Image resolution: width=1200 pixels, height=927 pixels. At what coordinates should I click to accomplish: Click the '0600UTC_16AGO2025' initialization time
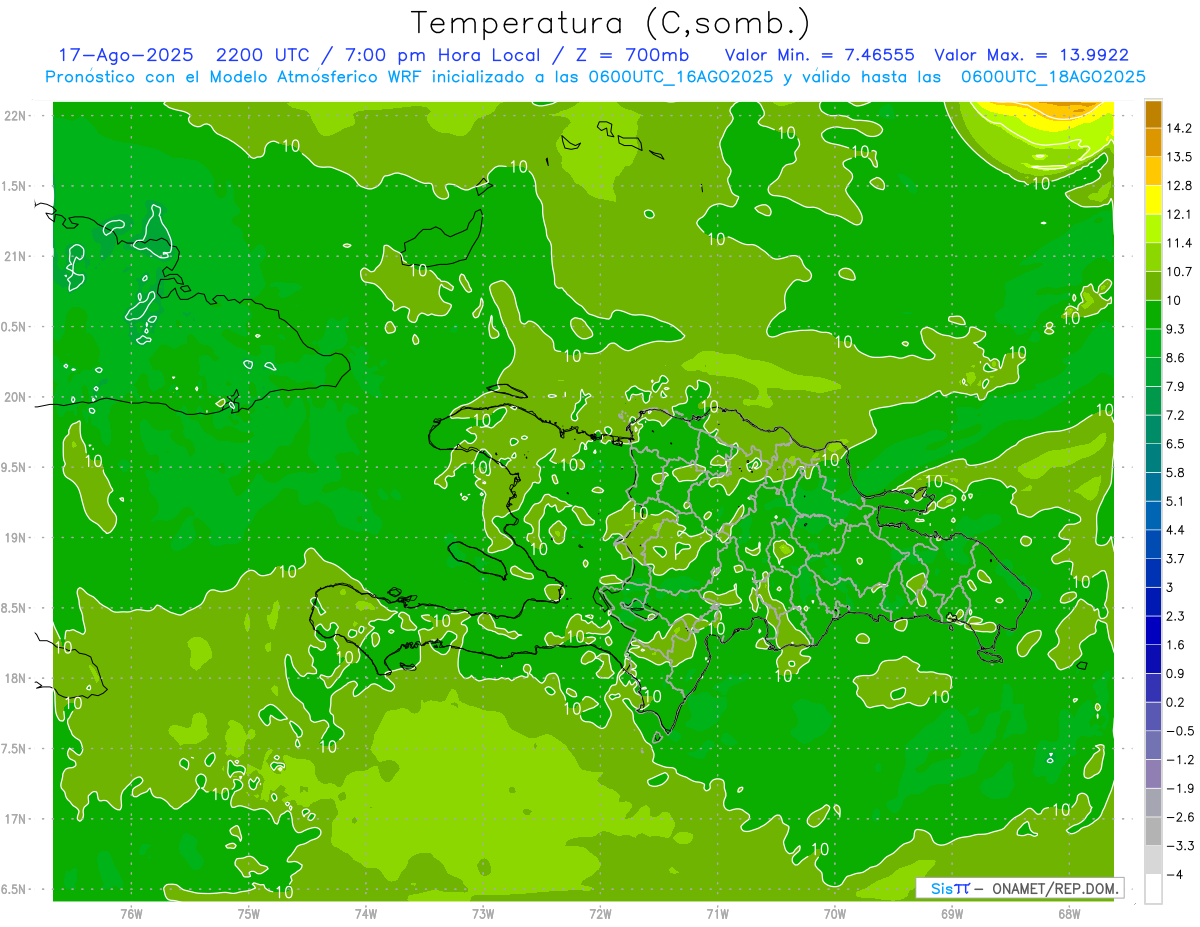[x=680, y=77]
